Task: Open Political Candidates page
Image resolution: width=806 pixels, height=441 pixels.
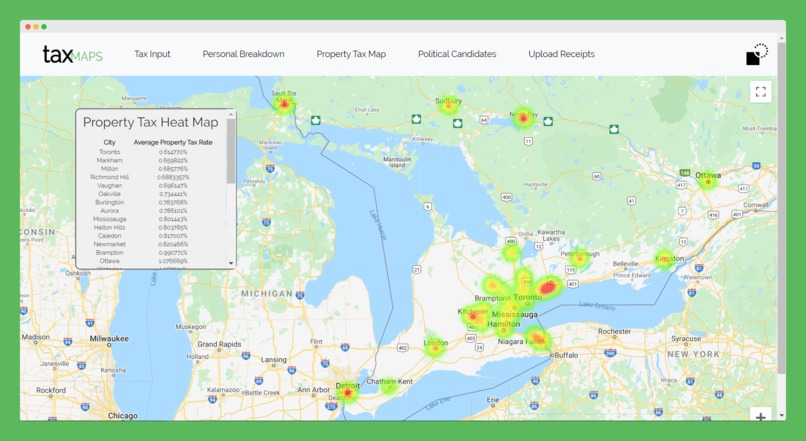Action: point(457,54)
